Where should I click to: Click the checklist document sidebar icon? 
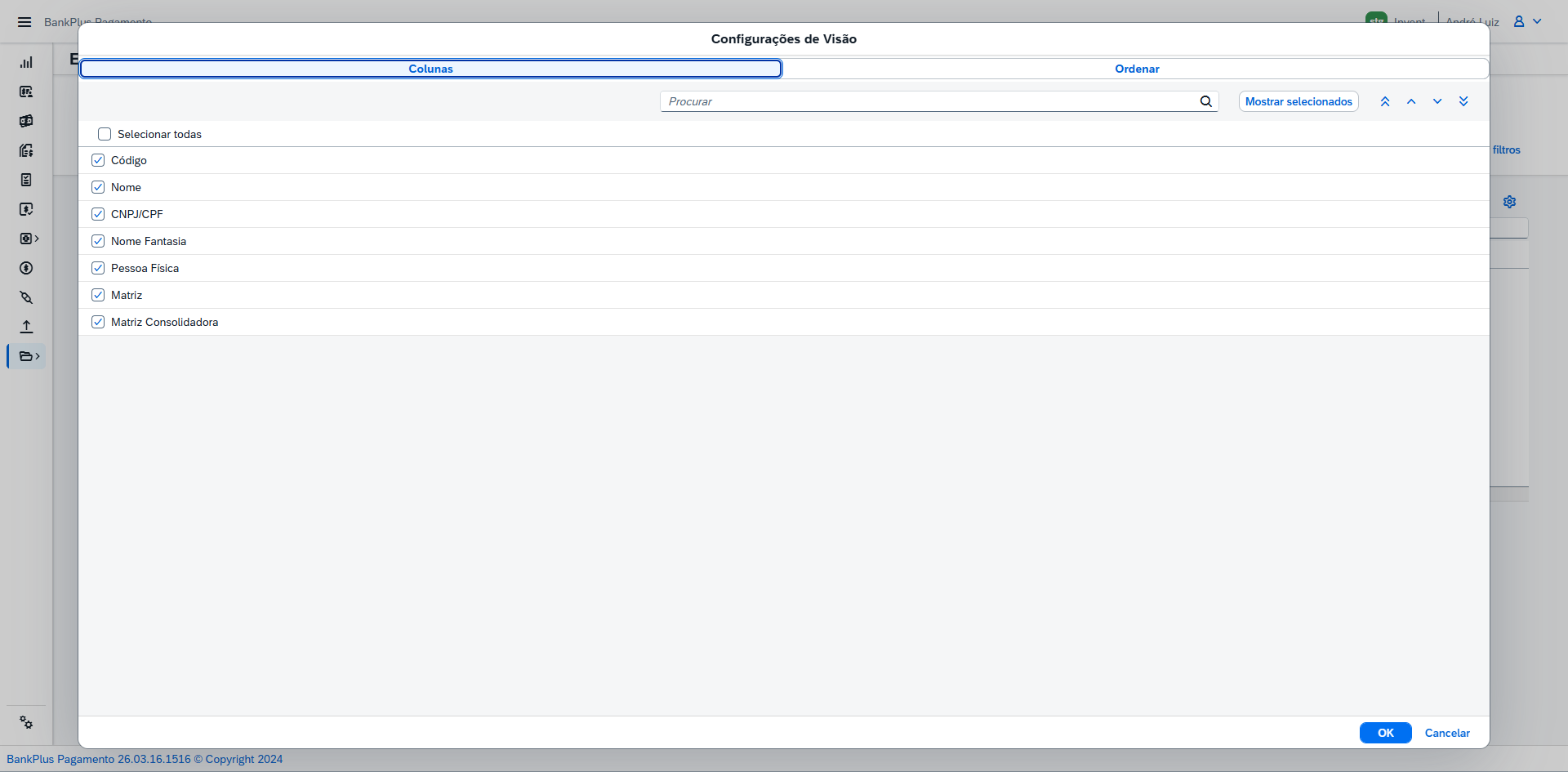pyautogui.click(x=26, y=180)
